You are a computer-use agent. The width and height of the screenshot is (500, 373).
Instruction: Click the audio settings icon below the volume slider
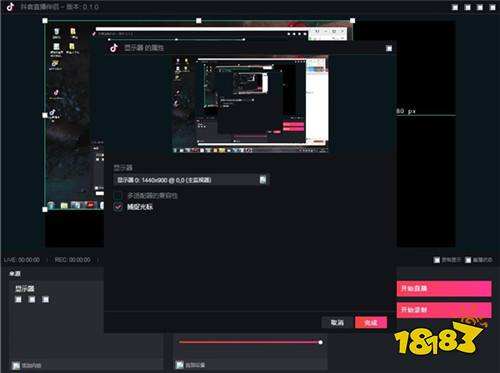180,365
